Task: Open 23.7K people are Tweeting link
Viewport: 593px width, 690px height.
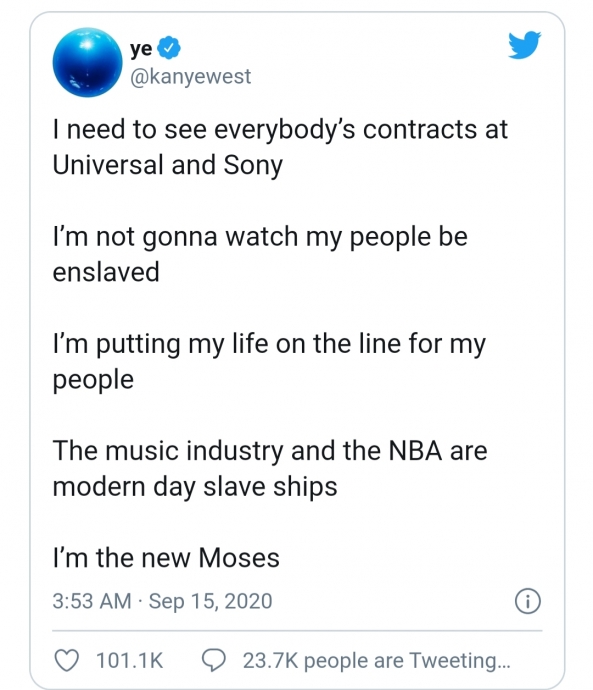Action: [x=377, y=661]
